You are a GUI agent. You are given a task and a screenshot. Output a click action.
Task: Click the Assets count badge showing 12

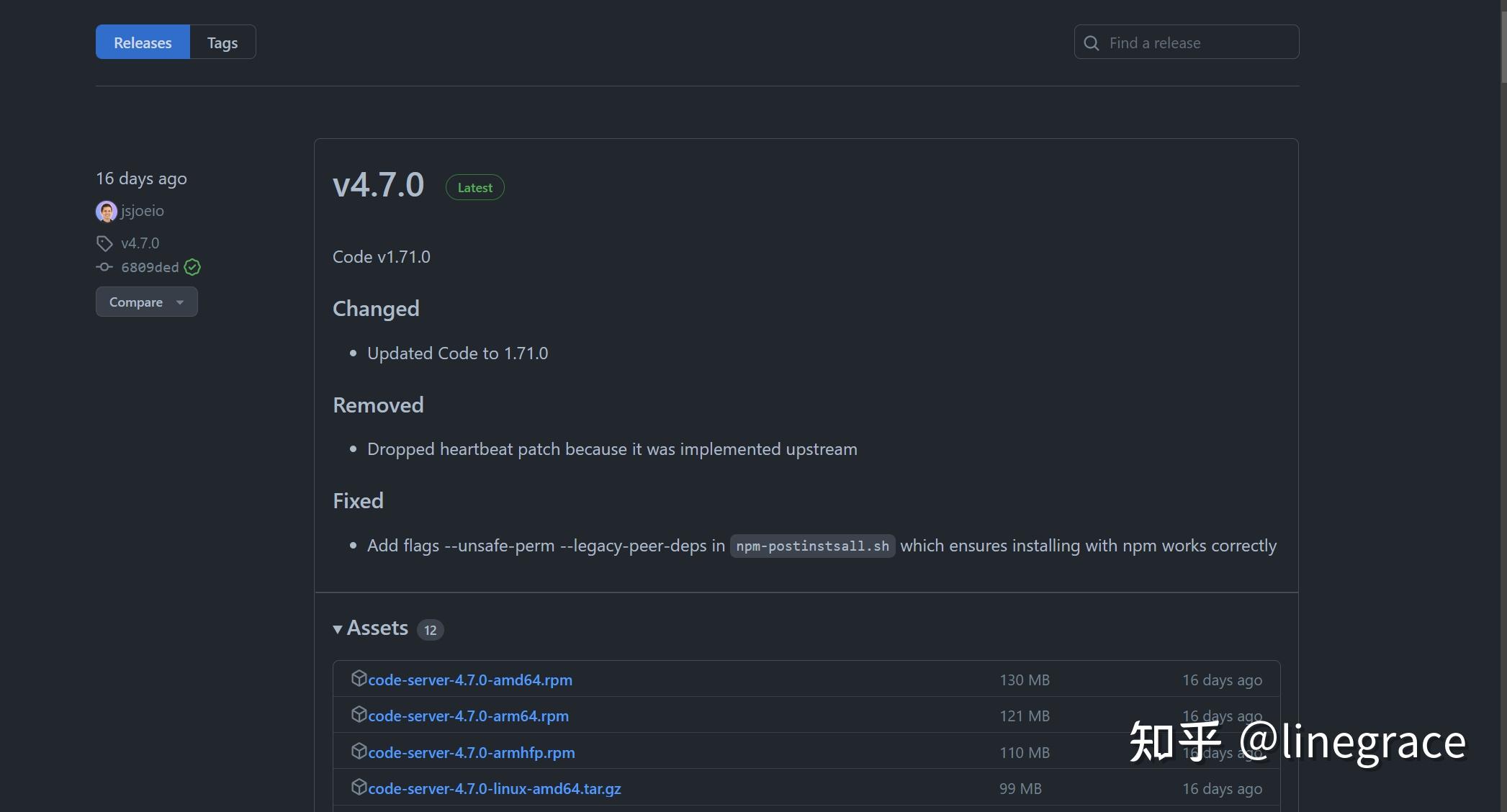tap(430, 629)
